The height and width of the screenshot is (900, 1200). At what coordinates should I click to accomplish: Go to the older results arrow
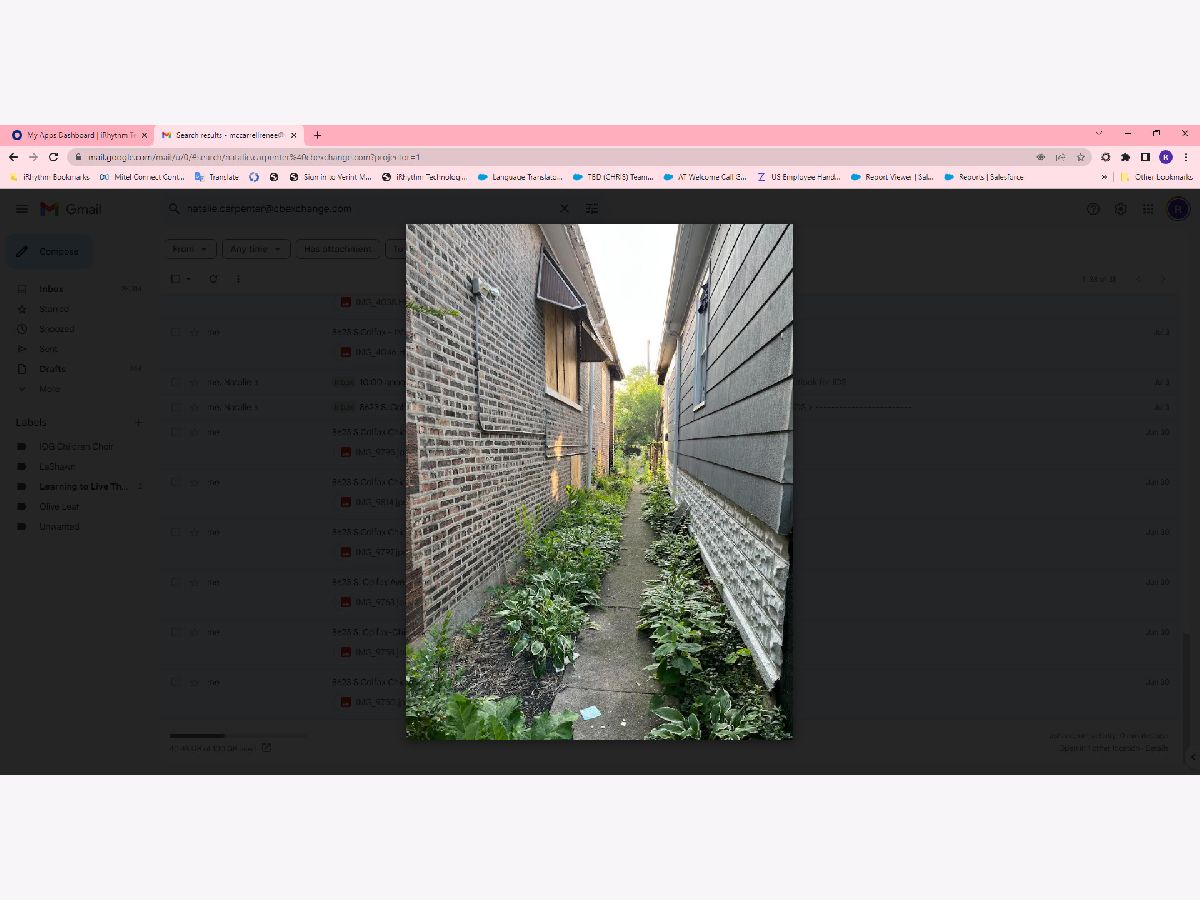(1163, 279)
